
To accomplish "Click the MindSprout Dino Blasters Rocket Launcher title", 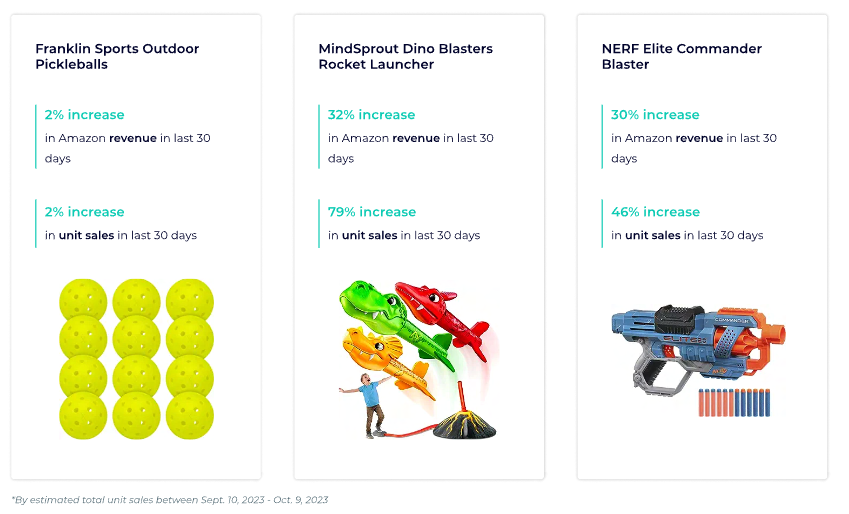I will [x=405, y=56].
